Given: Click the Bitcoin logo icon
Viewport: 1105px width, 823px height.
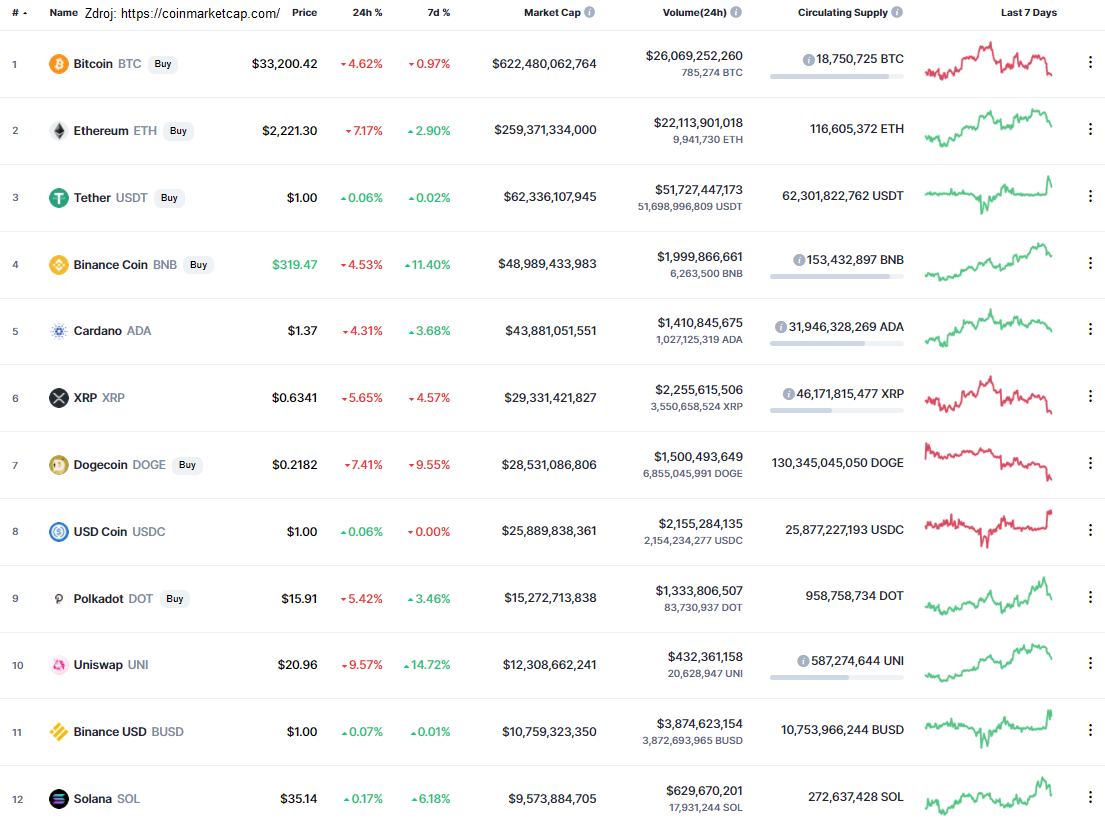Looking at the screenshot, I should 59,64.
